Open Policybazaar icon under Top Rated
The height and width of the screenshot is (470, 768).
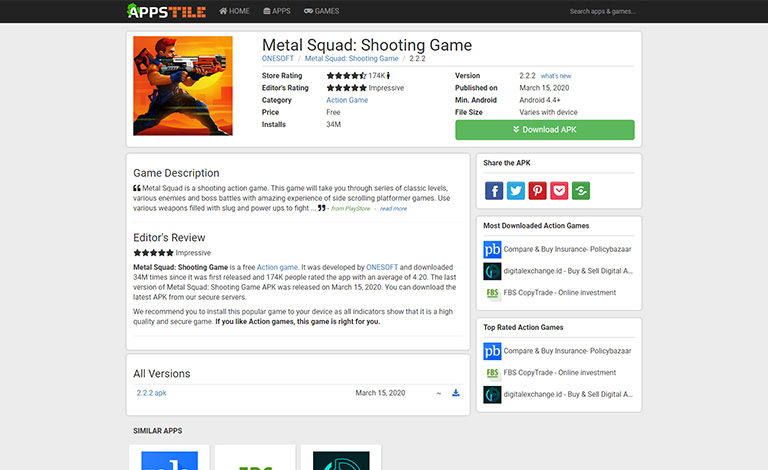[492, 351]
